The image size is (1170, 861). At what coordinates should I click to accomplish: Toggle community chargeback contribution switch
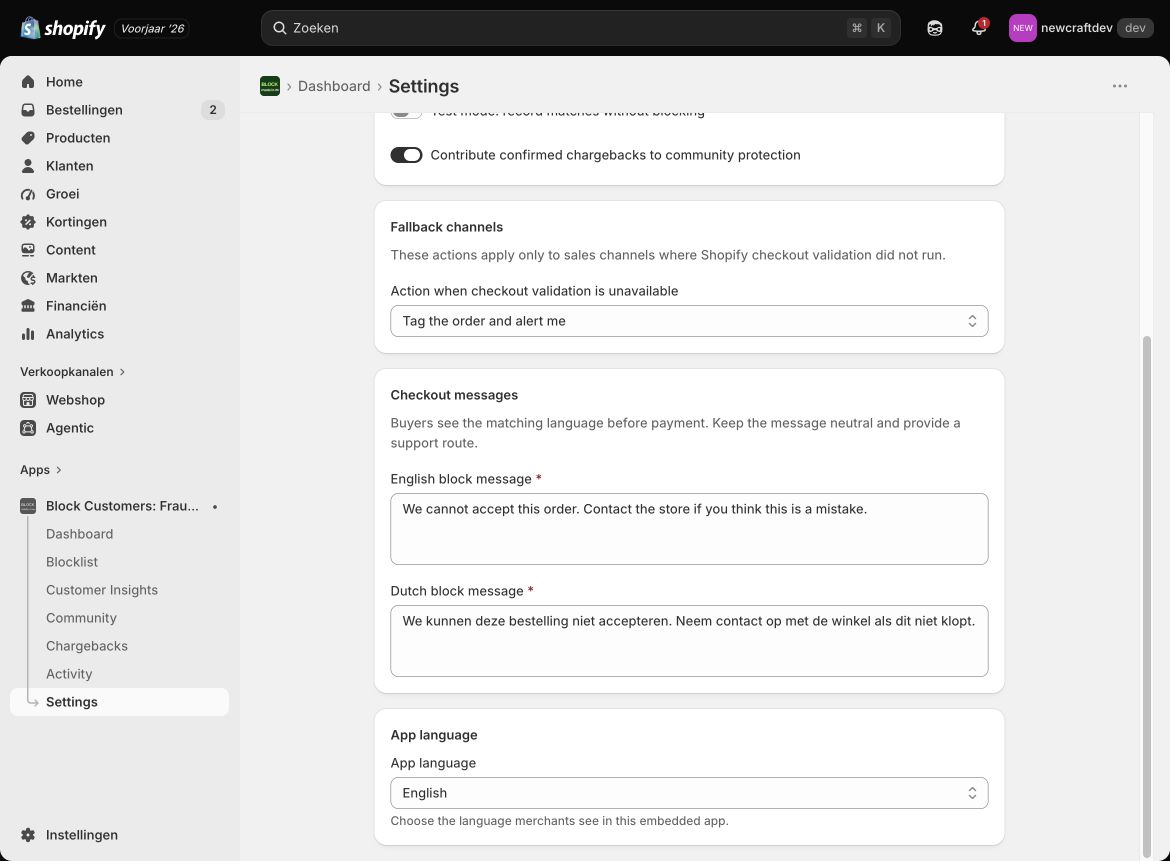tap(407, 155)
